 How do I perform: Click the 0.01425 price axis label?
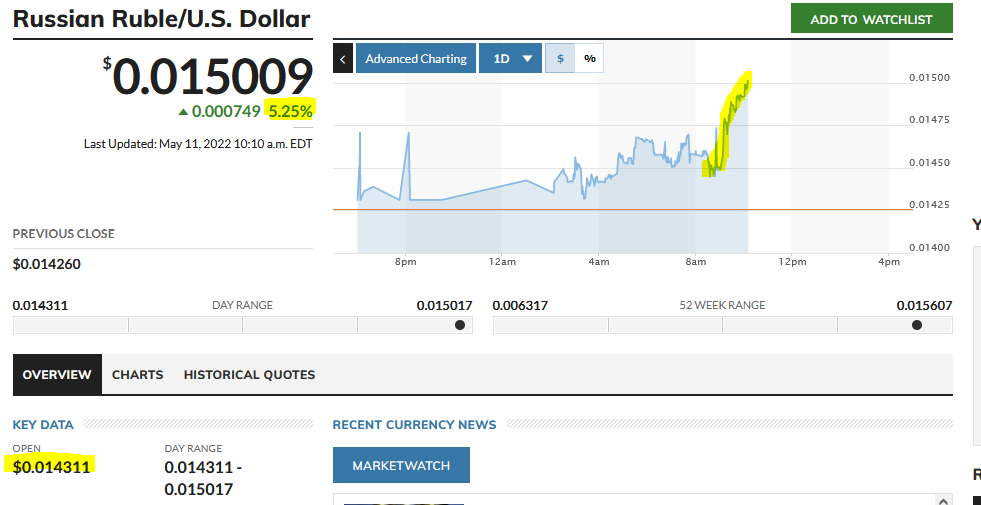929,205
